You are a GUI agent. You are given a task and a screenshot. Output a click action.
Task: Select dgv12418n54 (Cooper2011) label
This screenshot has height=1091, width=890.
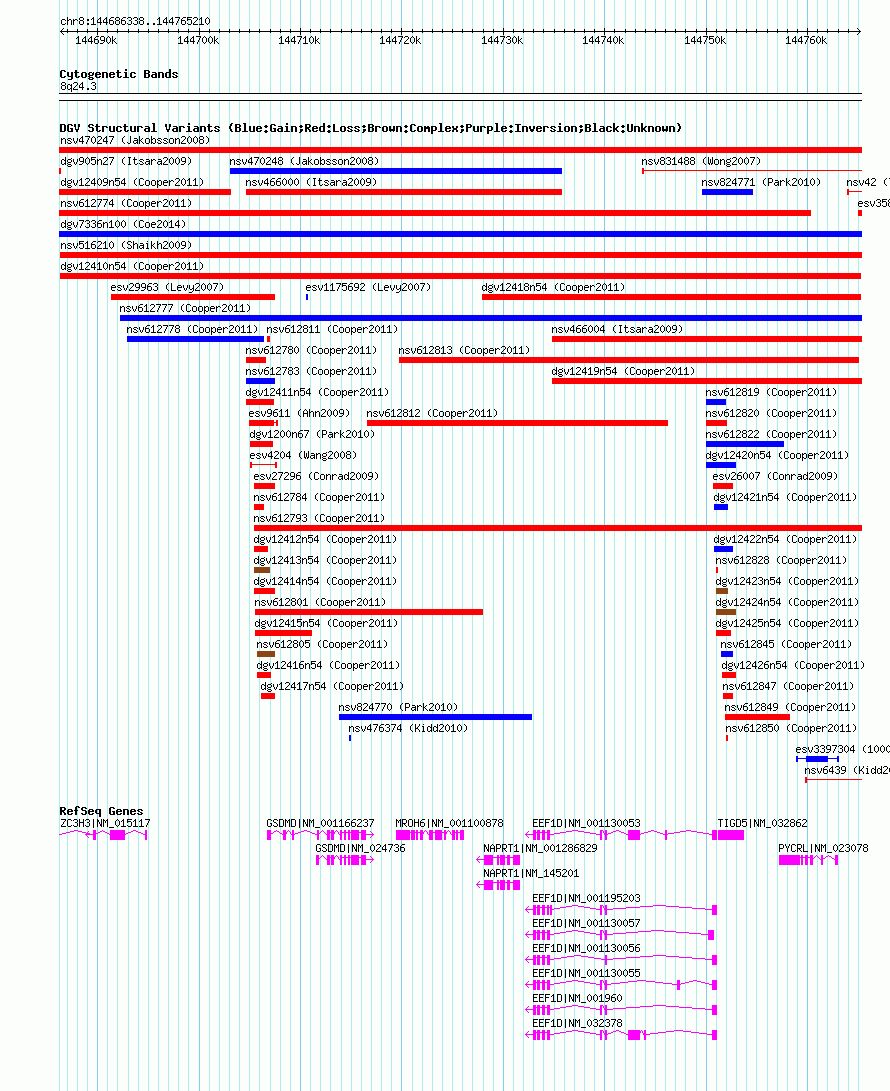pos(553,287)
